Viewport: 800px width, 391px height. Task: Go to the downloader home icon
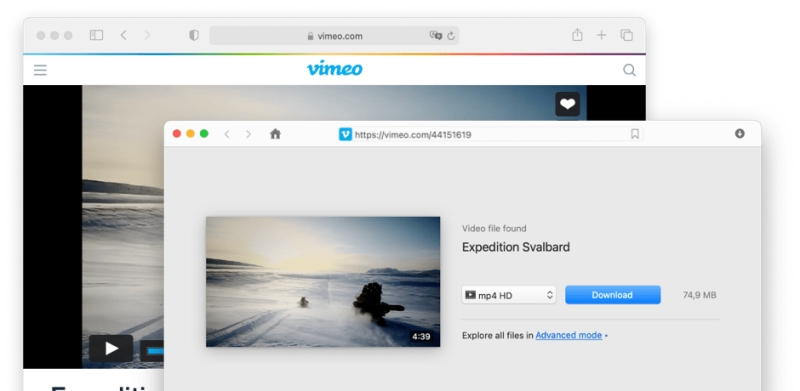tap(276, 134)
